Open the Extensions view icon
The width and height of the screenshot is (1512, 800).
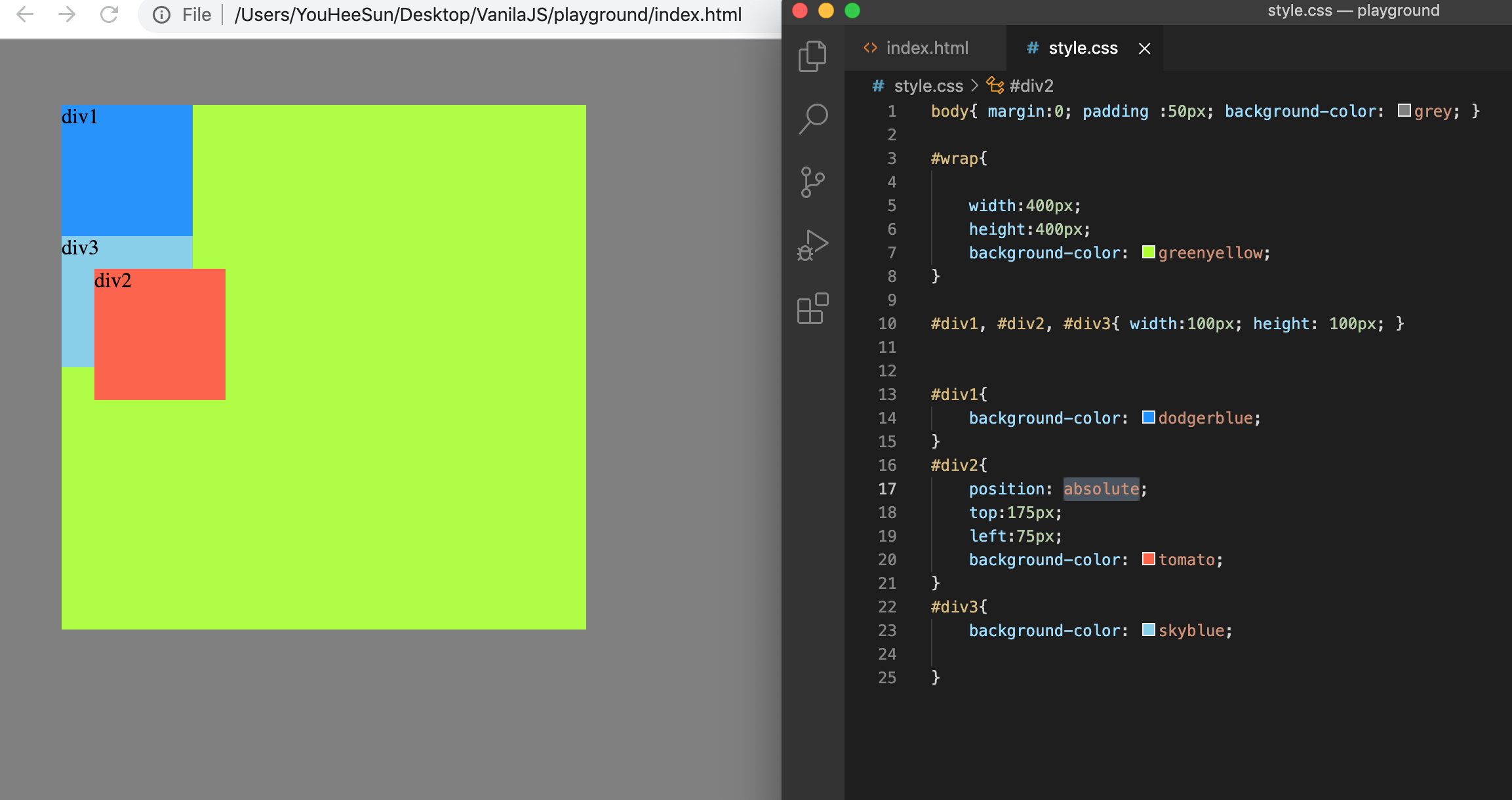[813, 308]
